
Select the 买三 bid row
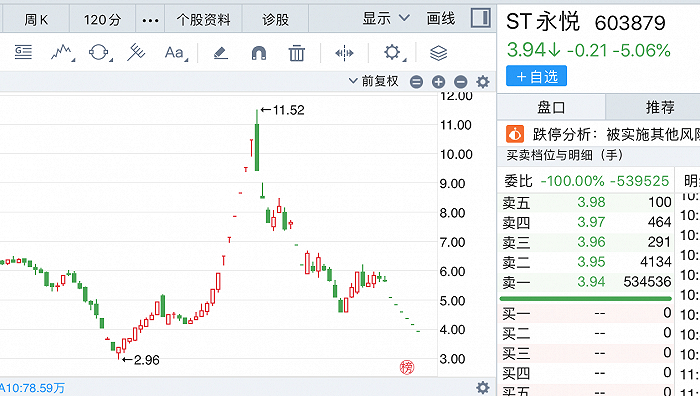[586, 353]
